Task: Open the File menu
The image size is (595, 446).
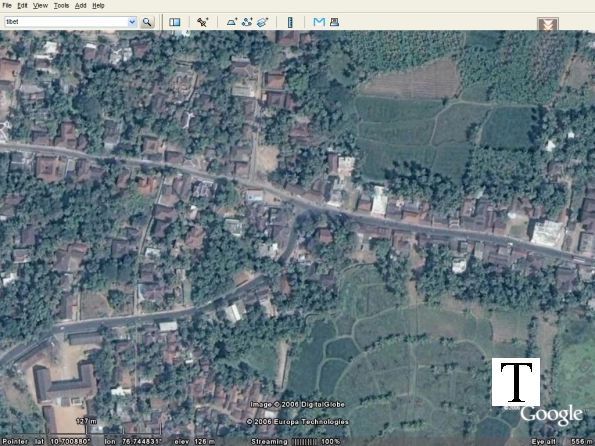Action: click(x=7, y=6)
